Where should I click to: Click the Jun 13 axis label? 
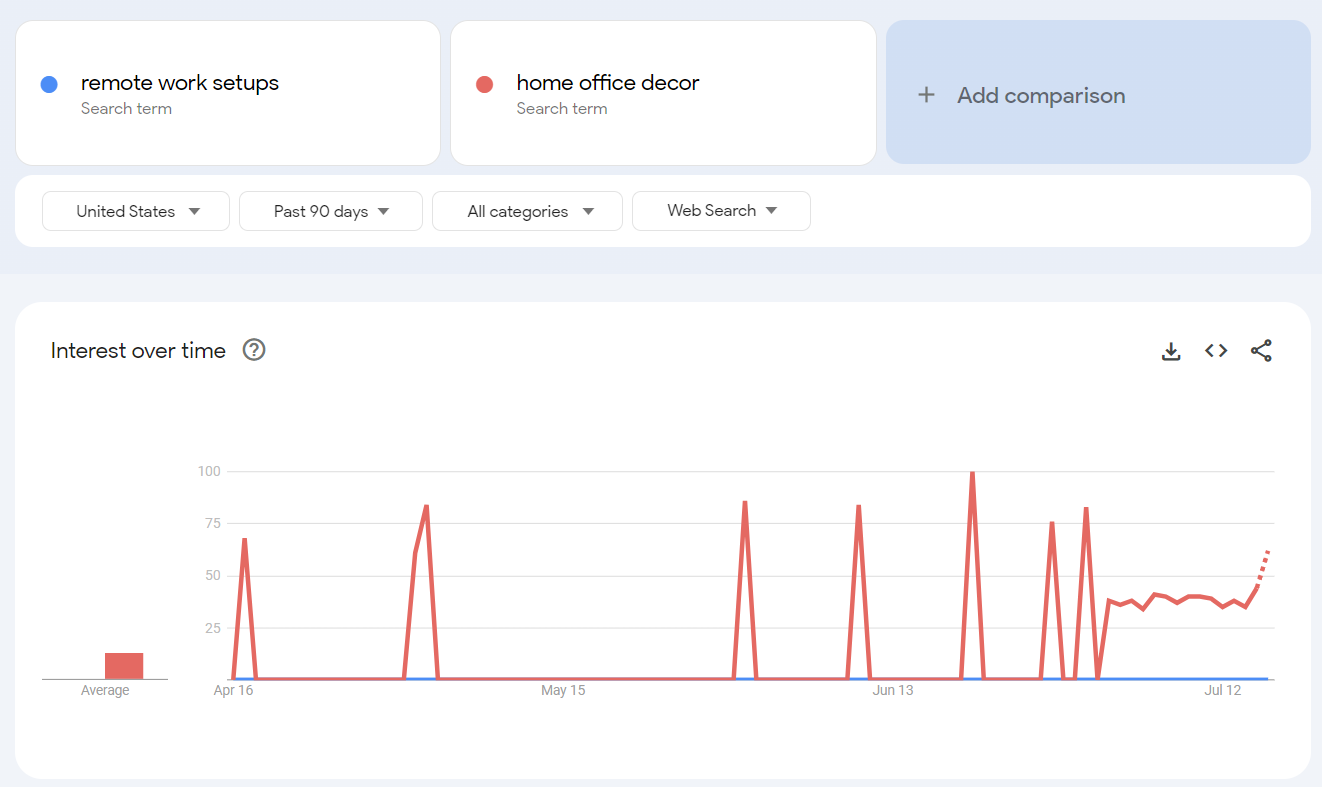point(893,691)
